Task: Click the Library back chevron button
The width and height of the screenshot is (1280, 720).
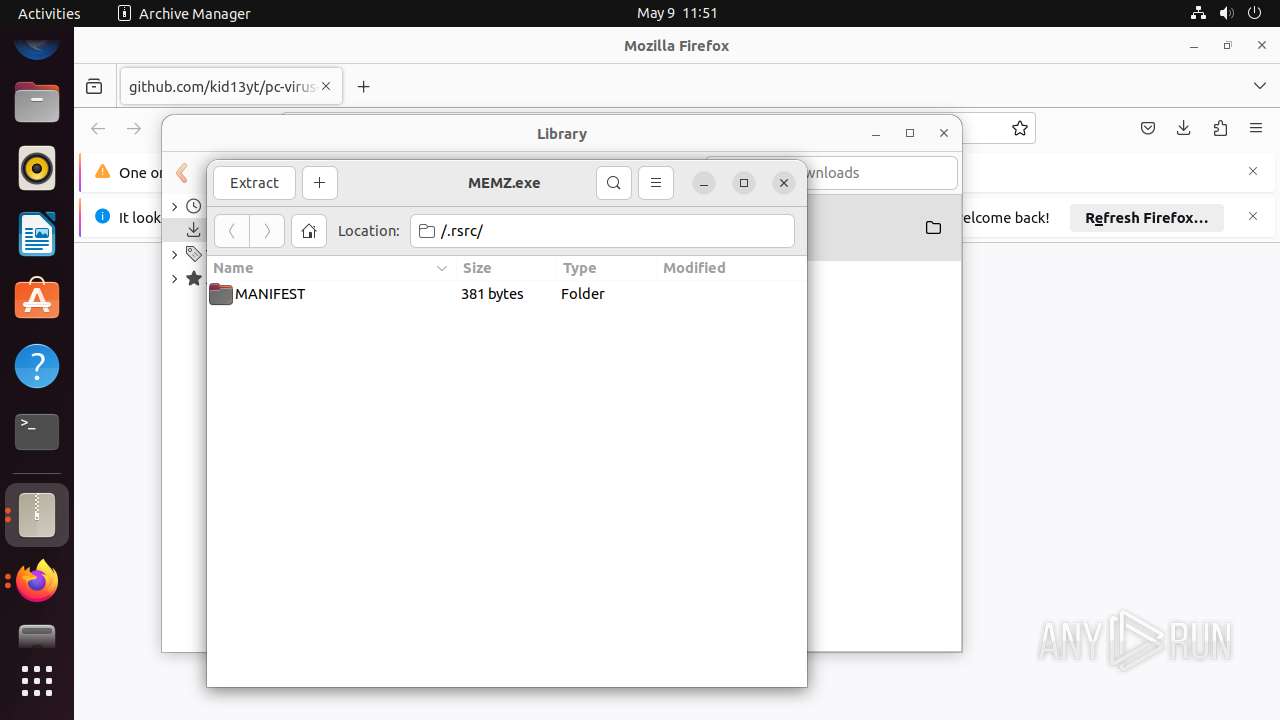Action: click(x=182, y=173)
